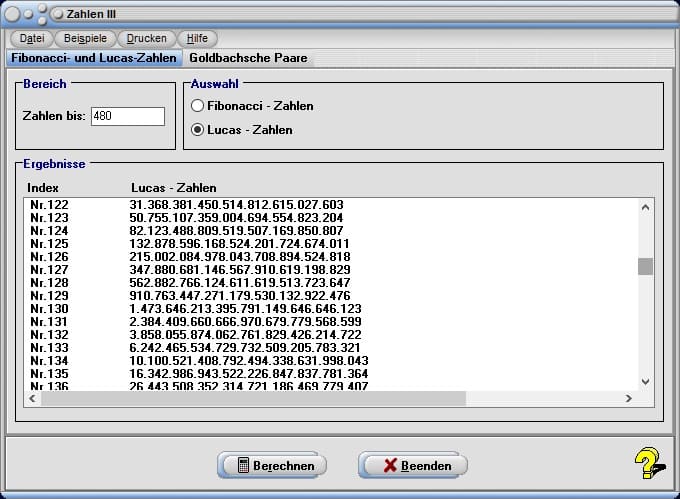Click the horizontal scroll left arrow
The width and height of the screenshot is (680, 499).
tap(33, 398)
